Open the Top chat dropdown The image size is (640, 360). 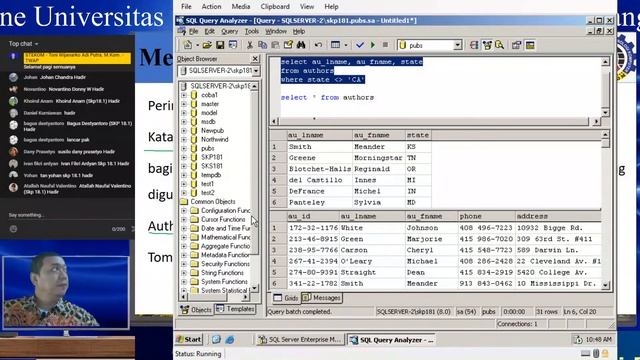[24, 44]
